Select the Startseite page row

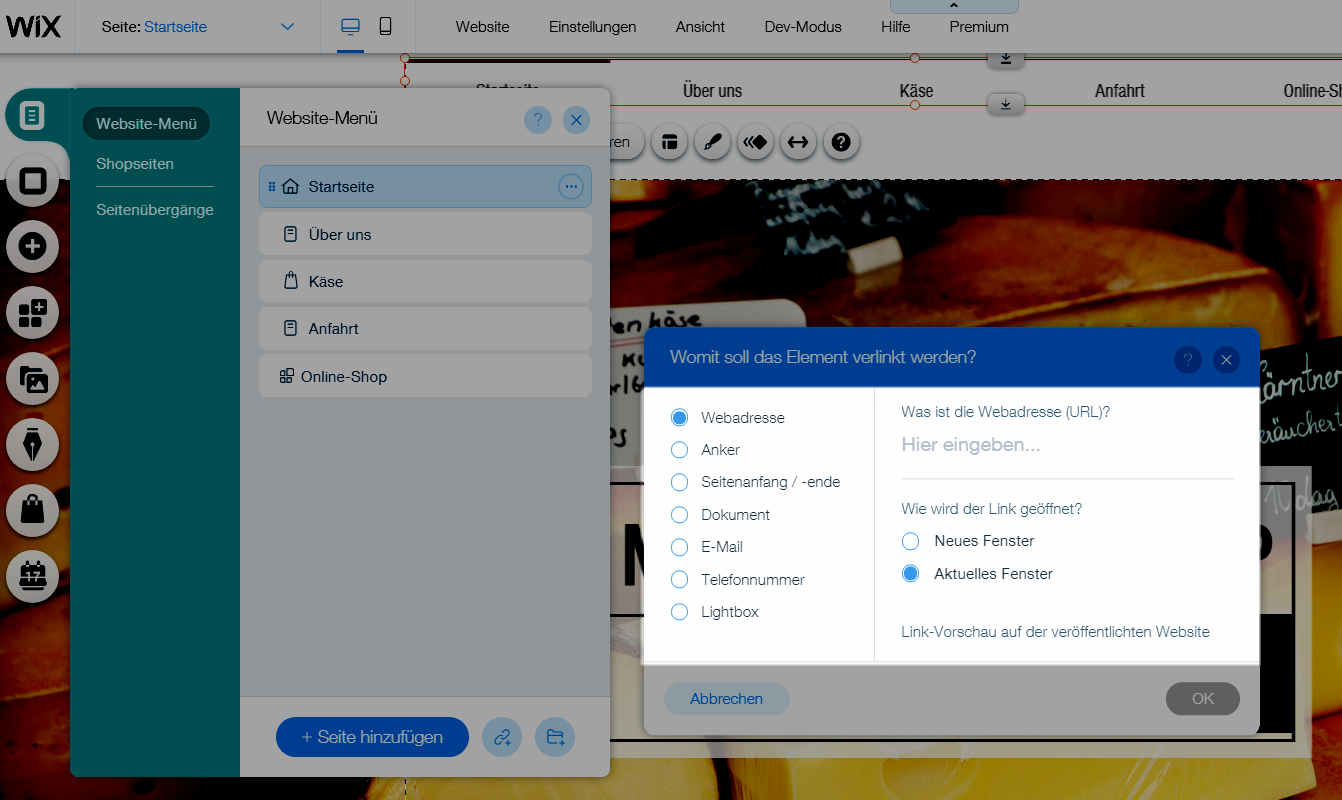click(x=425, y=186)
